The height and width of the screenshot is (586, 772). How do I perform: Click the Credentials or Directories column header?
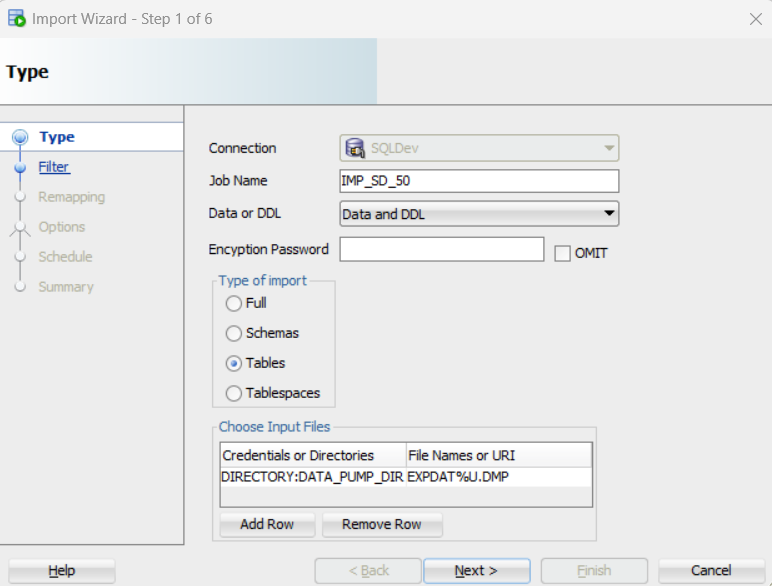tap(313, 456)
